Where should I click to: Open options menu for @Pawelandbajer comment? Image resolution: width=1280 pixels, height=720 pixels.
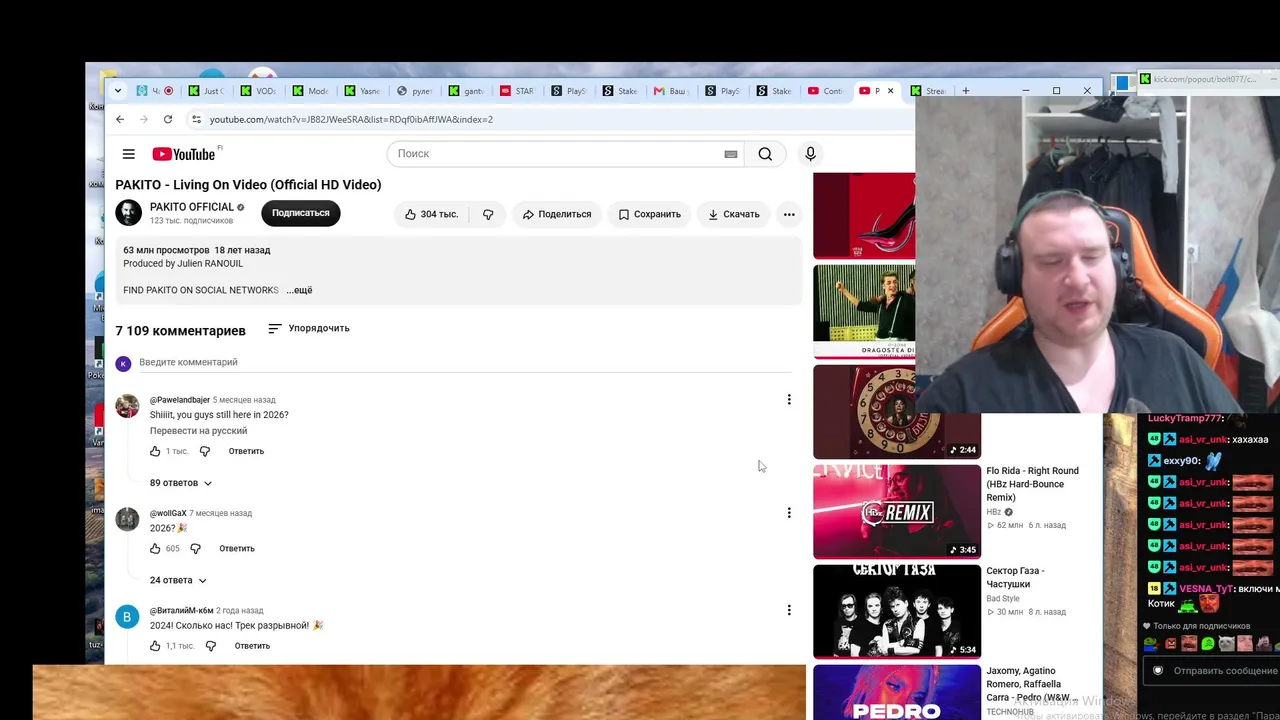point(789,400)
